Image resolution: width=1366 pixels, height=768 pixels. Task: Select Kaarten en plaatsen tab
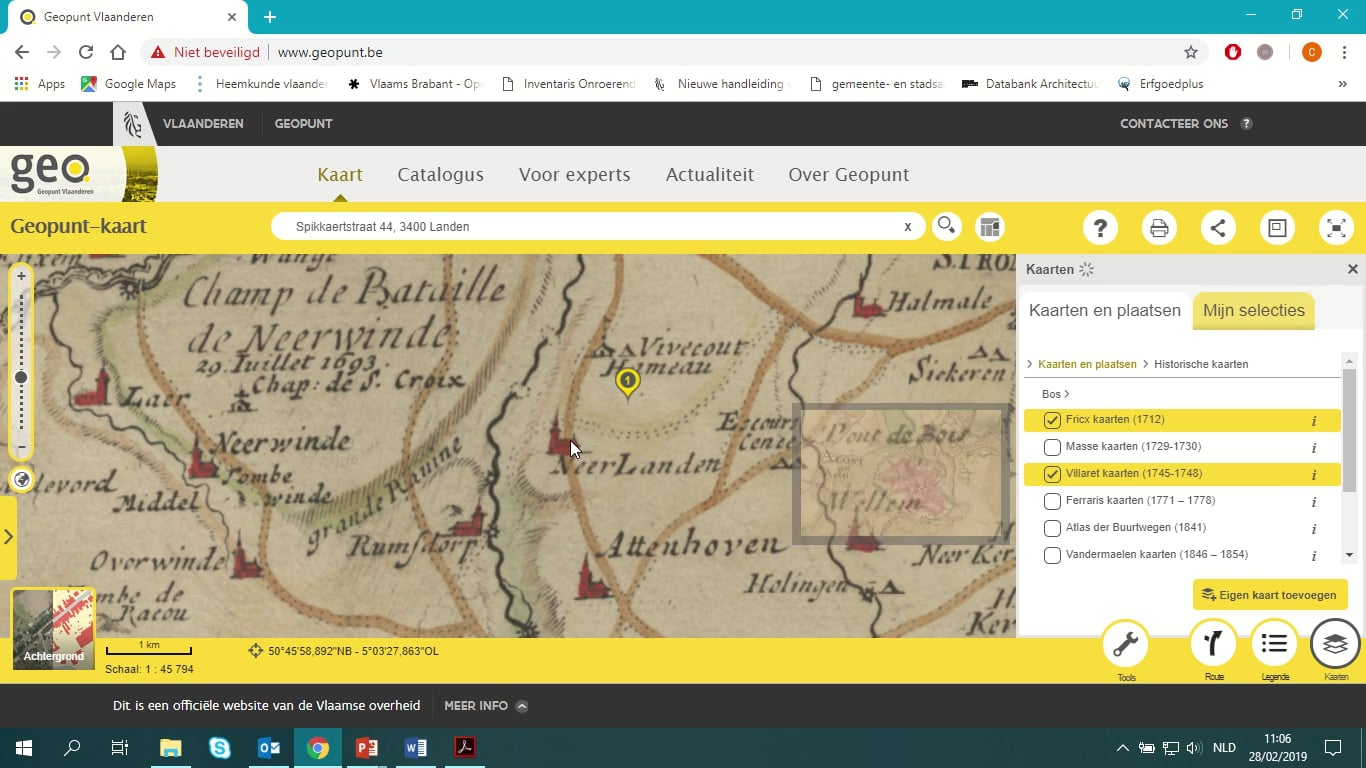coord(1104,310)
